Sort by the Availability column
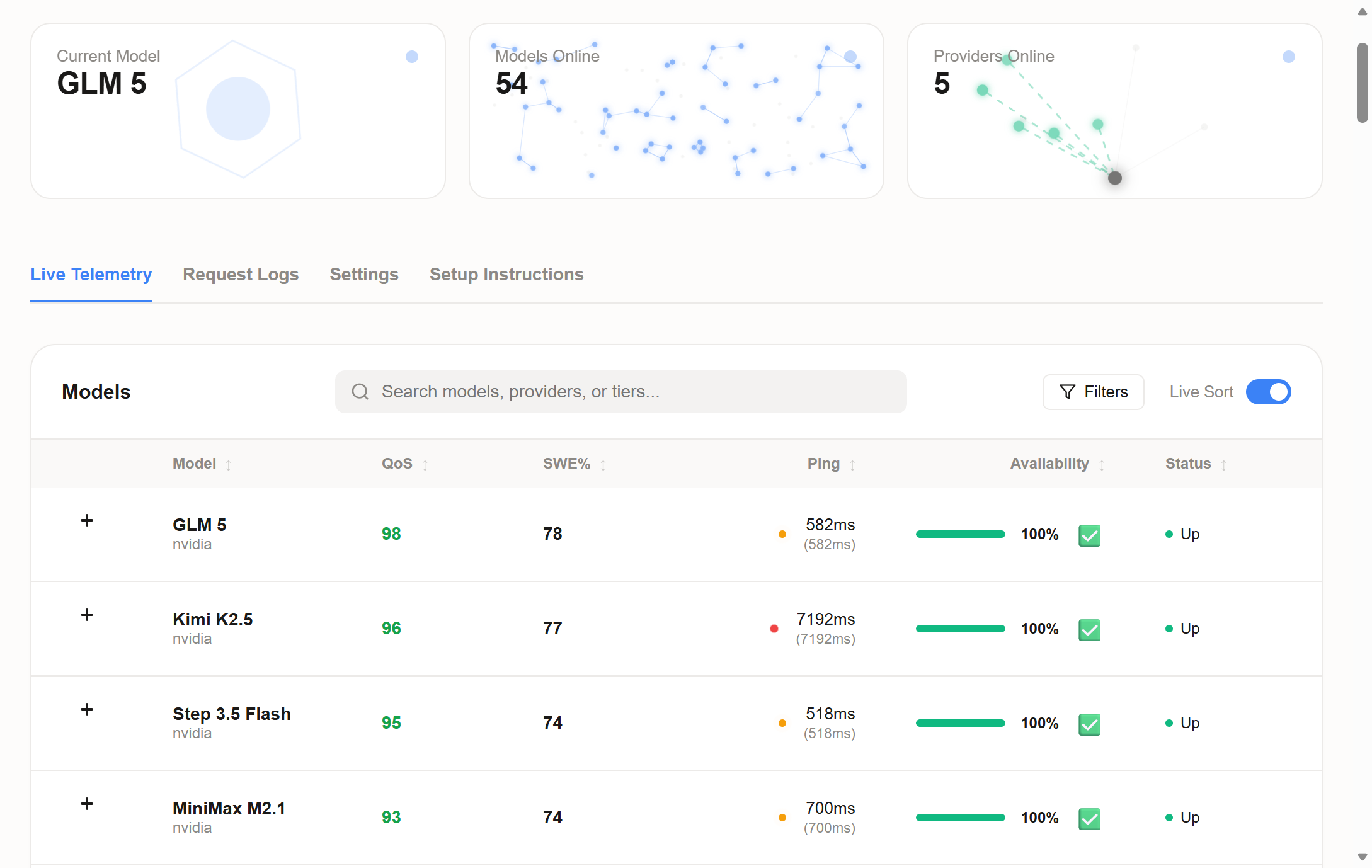Screen dimensions: 1372x868 coord(1058,464)
